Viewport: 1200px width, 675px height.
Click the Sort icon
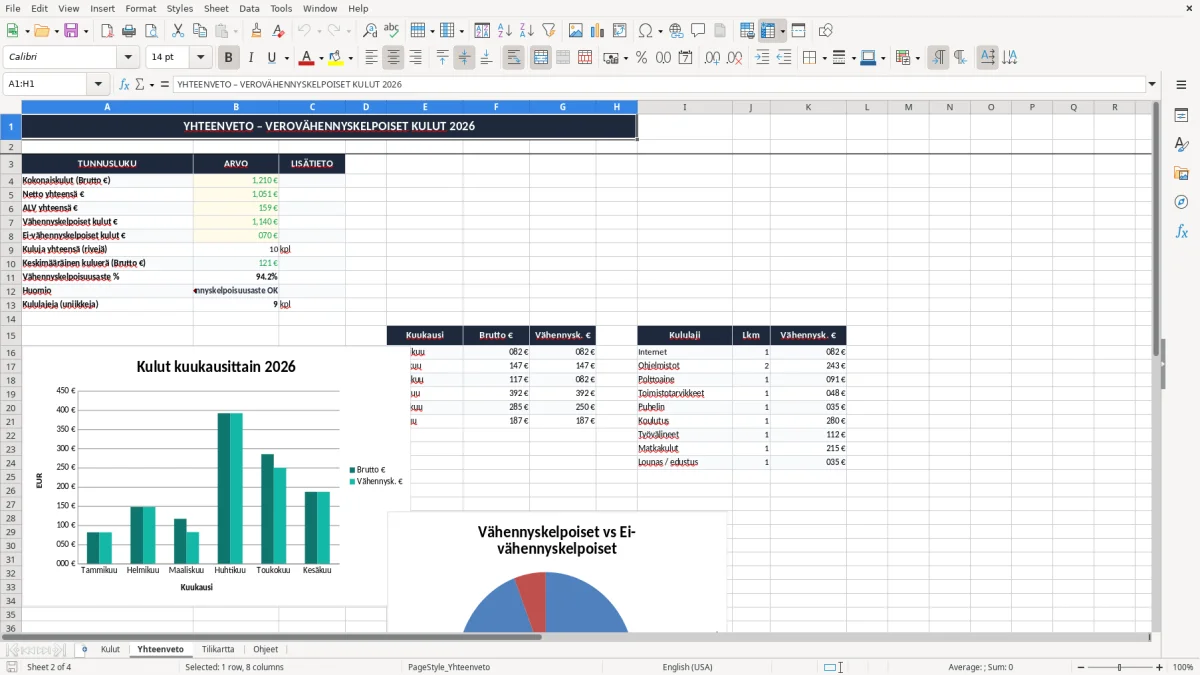[482, 31]
